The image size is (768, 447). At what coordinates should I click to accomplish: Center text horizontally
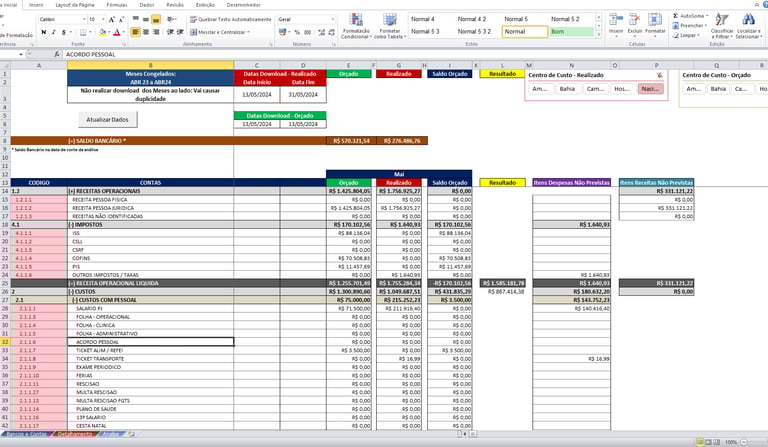(146, 32)
